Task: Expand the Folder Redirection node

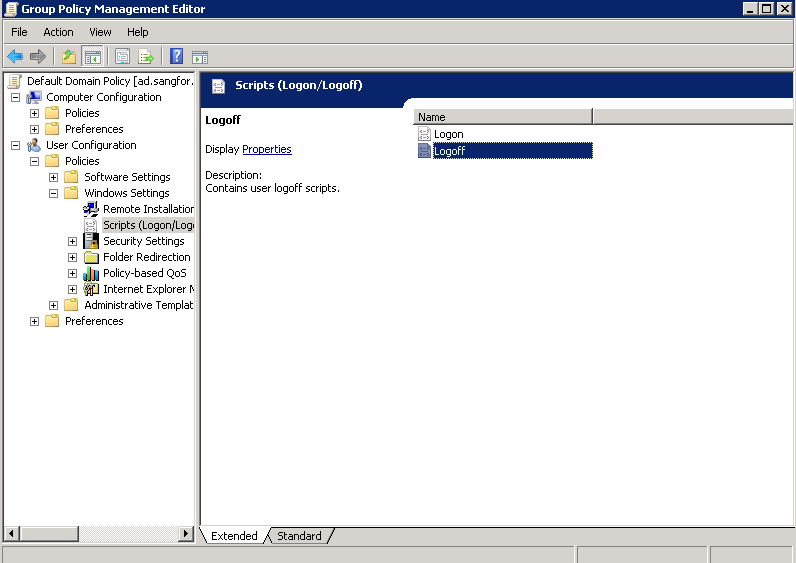Action: (72, 257)
